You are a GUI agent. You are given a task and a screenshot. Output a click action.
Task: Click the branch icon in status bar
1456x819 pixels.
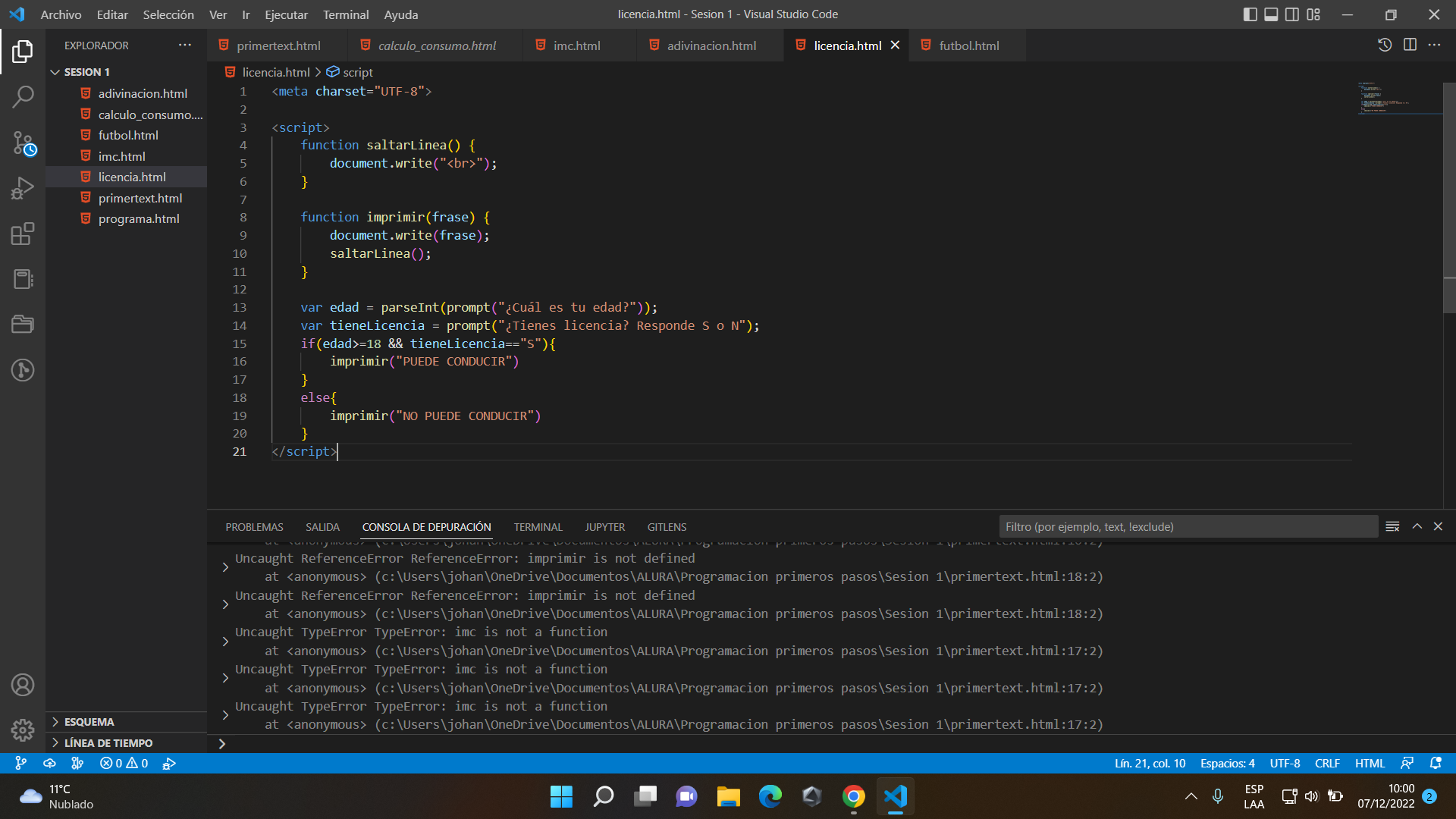click(x=21, y=764)
